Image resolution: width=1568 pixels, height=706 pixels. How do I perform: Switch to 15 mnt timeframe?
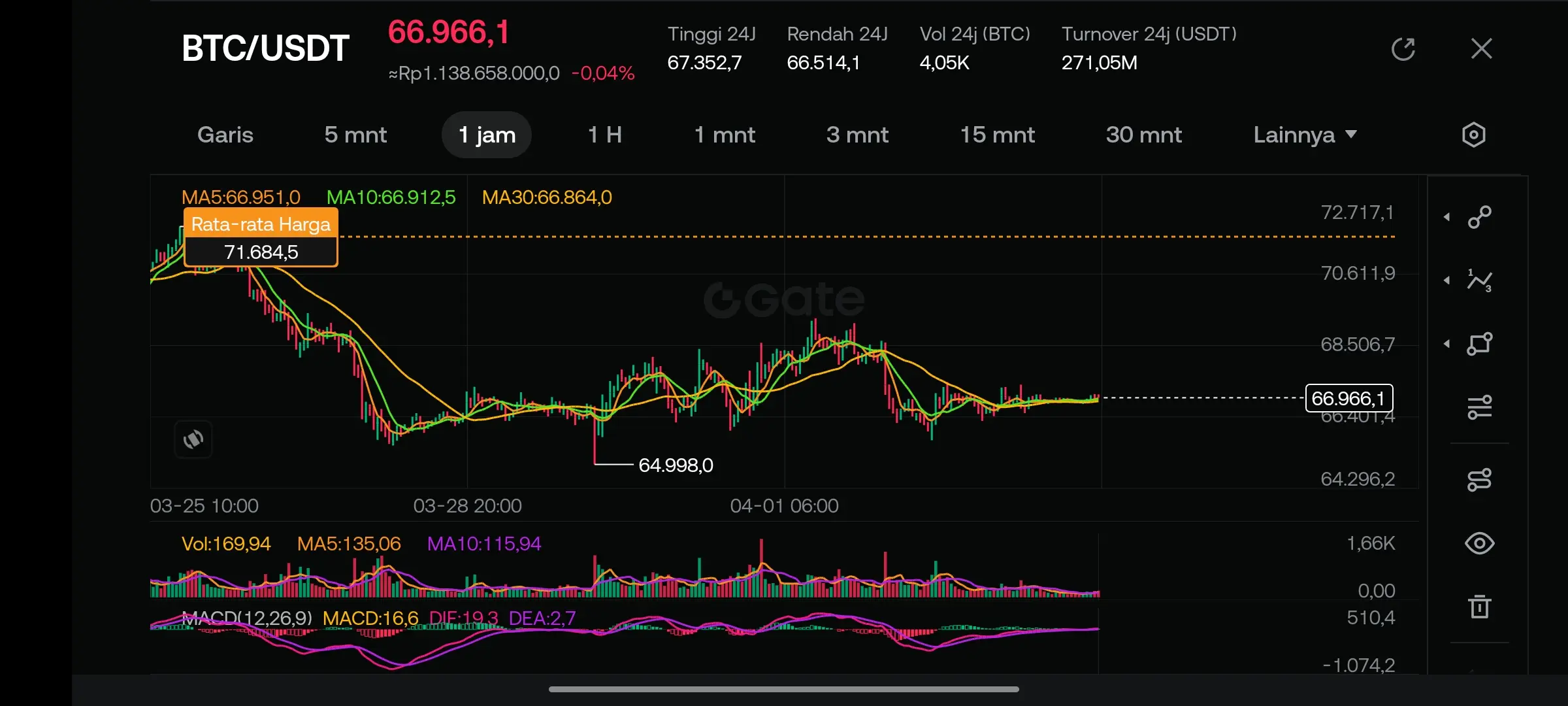coord(997,135)
